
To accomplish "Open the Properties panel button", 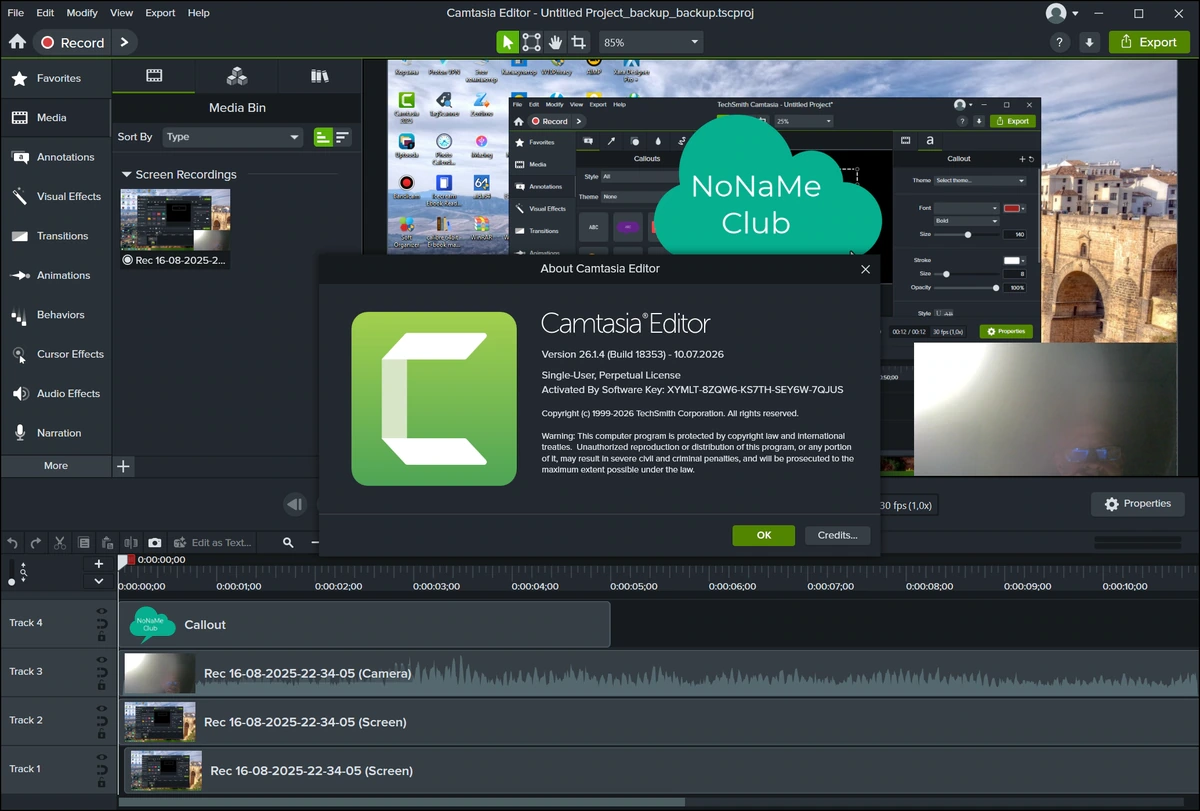I will [1137, 504].
